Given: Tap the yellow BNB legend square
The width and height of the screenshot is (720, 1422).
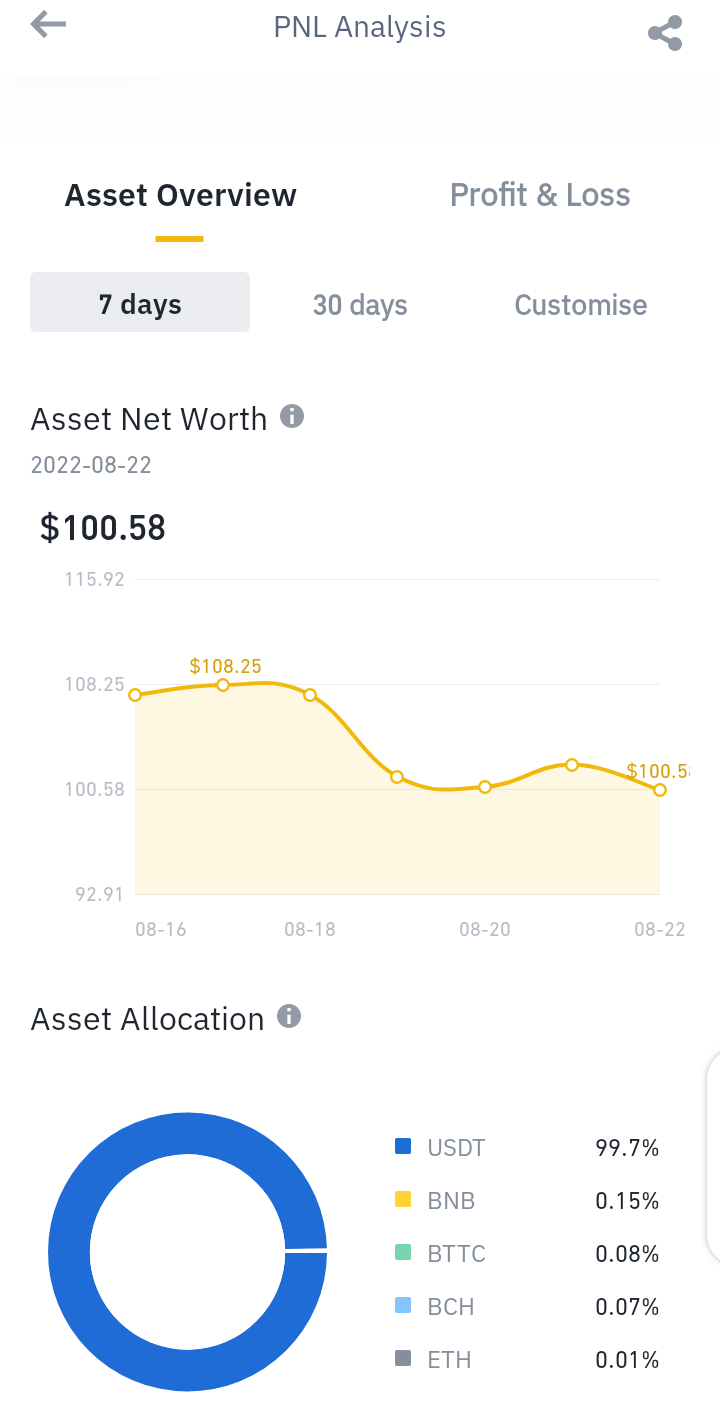Looking at the screenshot, I should click(x=404, y=1199).
